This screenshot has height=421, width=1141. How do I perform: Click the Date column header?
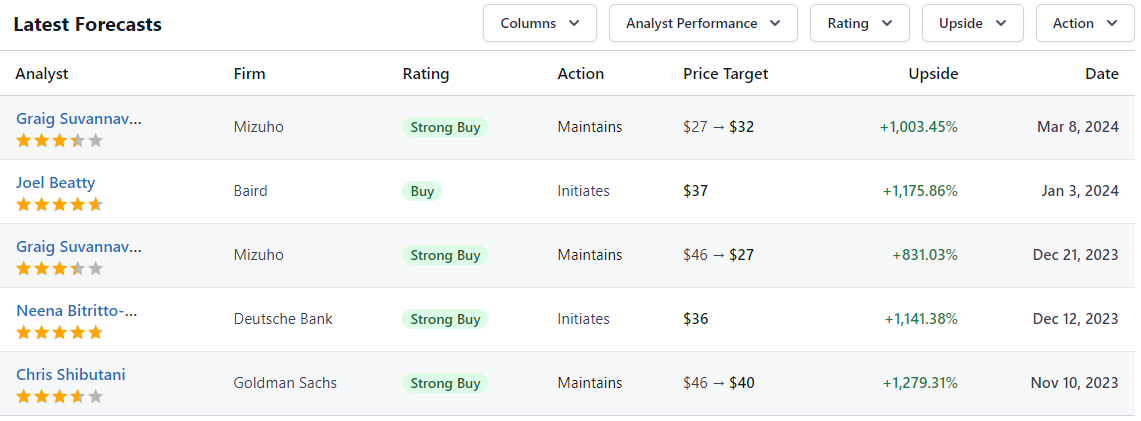pos(1102,73)
